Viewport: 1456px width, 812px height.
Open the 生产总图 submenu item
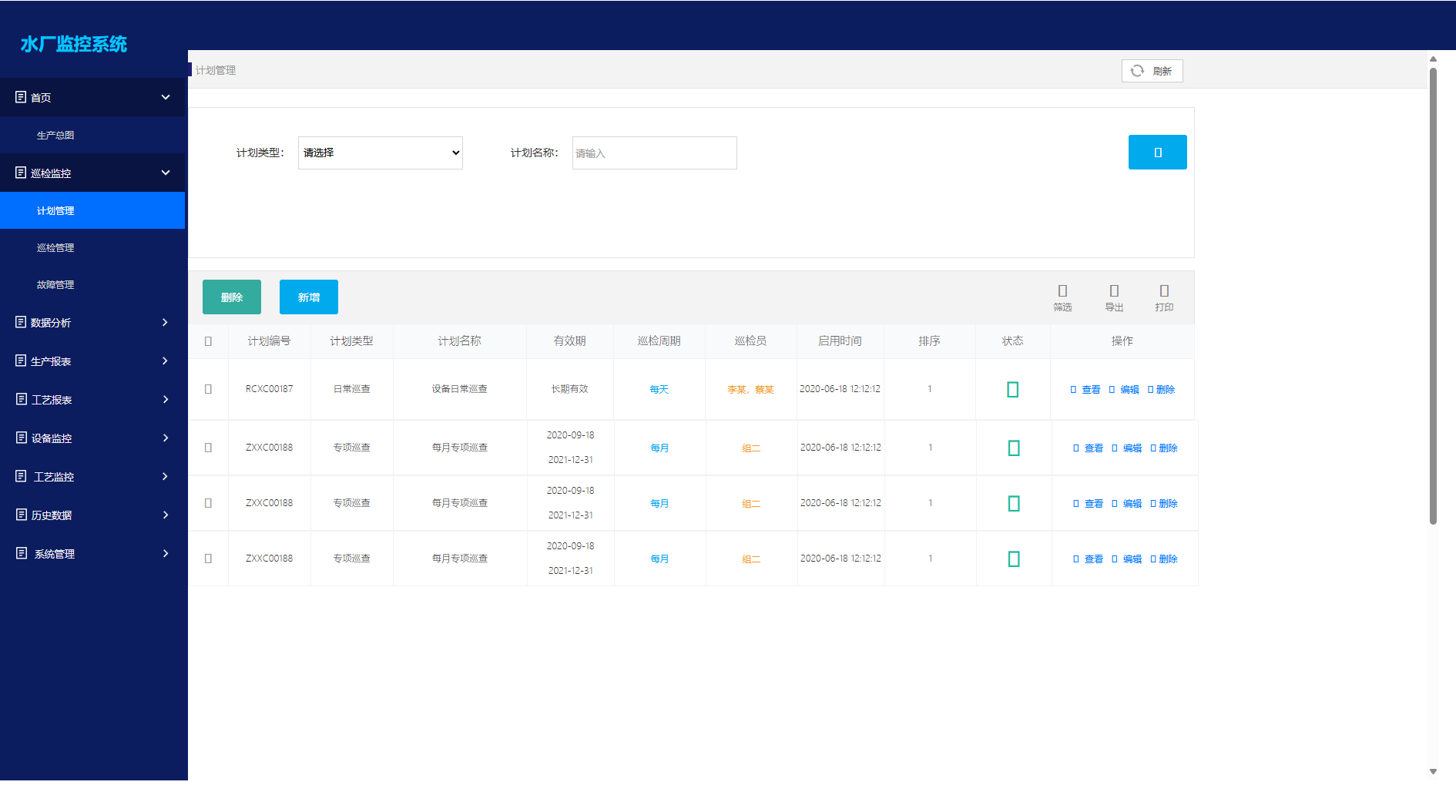(92, 135)
